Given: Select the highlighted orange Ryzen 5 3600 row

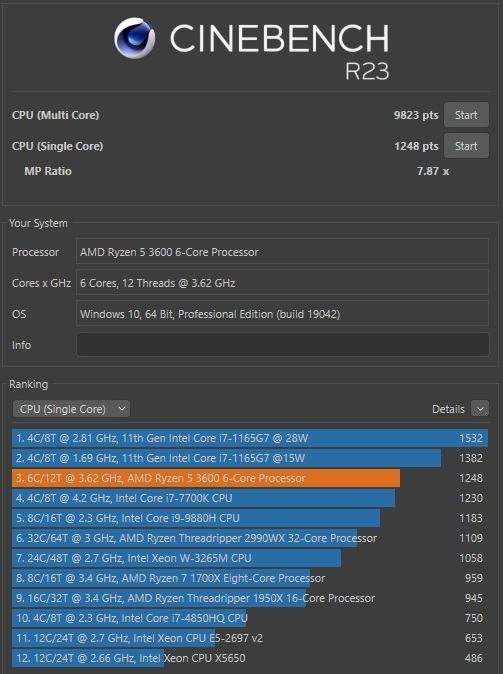Looking at the screenshot, I should [250, 478].
